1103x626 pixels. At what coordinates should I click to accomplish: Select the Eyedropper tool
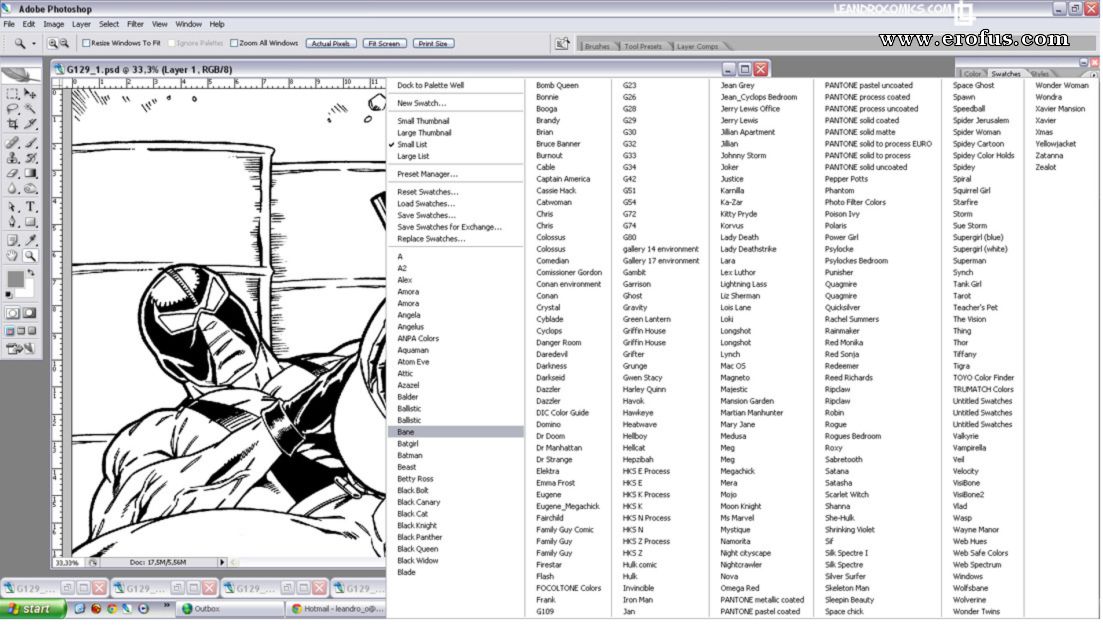coord(30,241)
